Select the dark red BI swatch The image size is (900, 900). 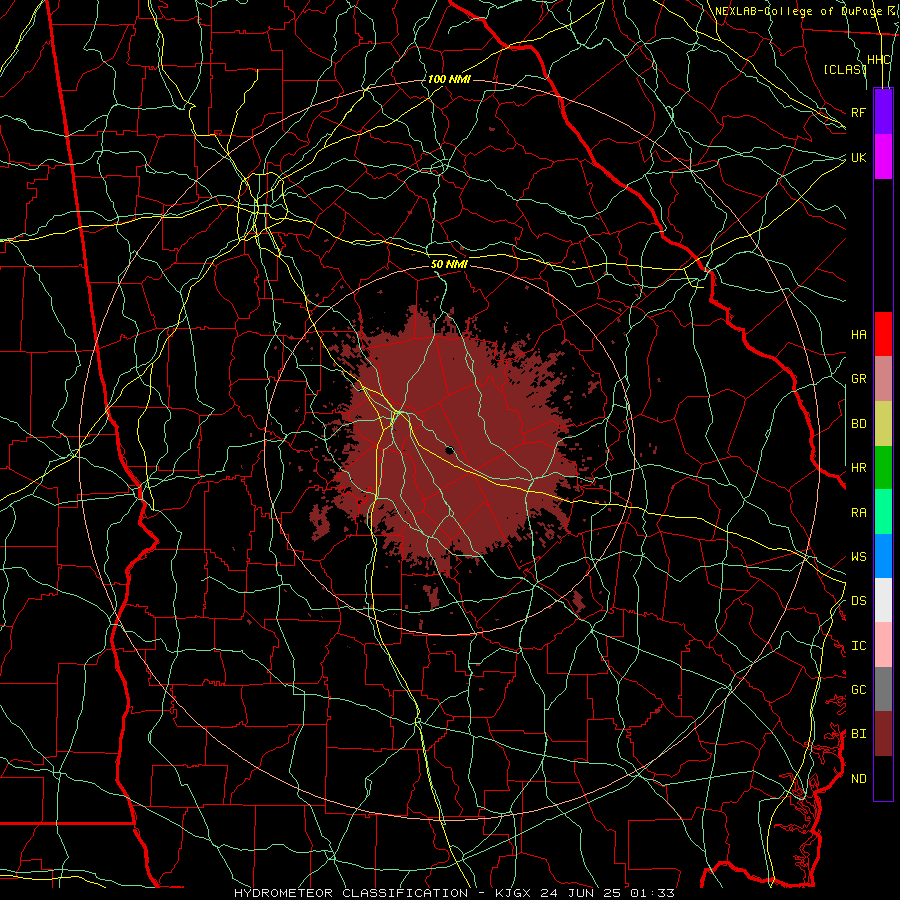click(x=883, y=734)
